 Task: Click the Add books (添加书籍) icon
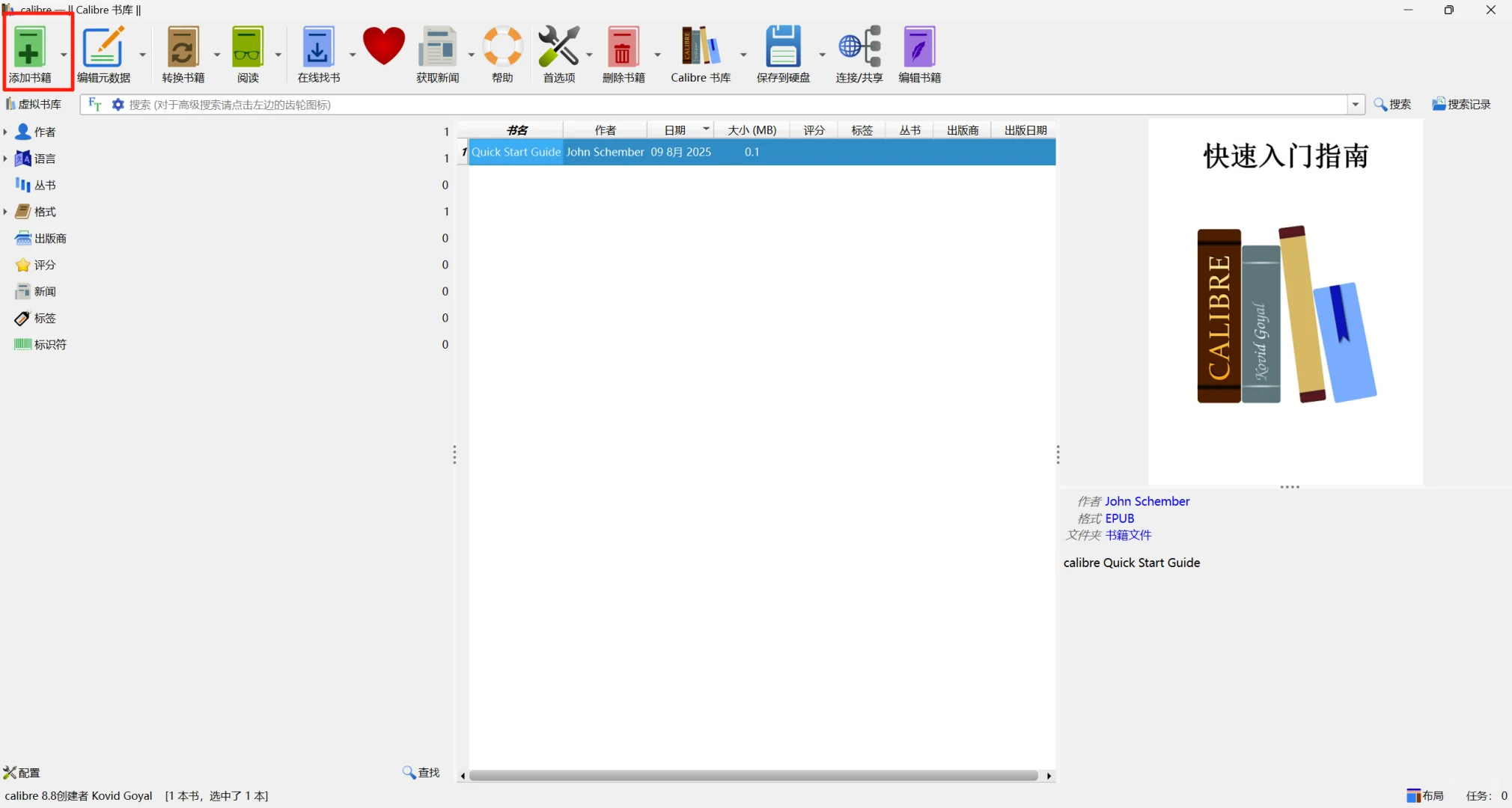[x=29, y=46]
